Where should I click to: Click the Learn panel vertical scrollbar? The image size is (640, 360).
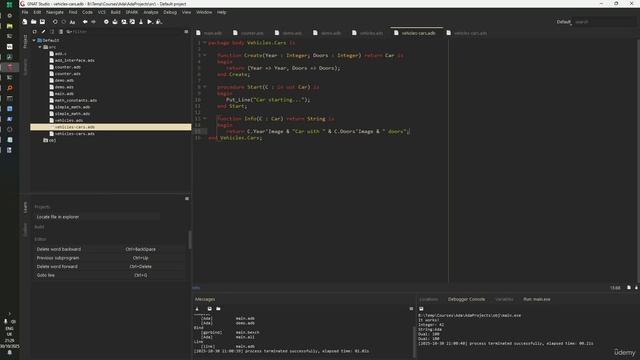[x=190, y=240]
